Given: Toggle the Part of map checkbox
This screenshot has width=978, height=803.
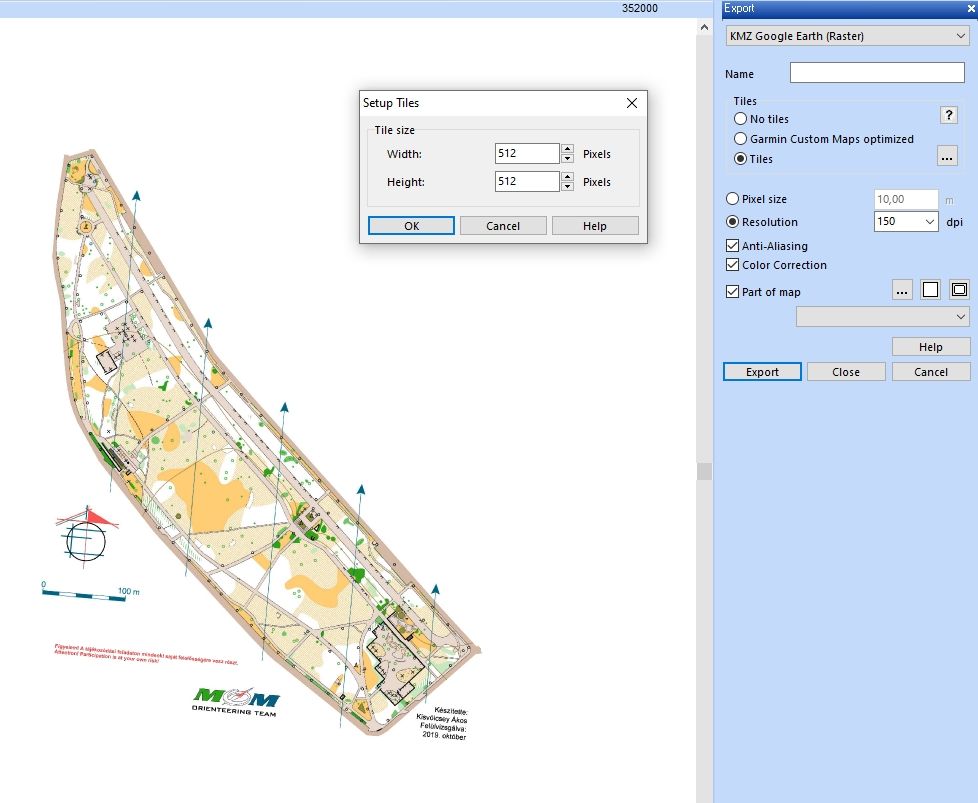Looking at the screenshot, I should tap(733, 292).
